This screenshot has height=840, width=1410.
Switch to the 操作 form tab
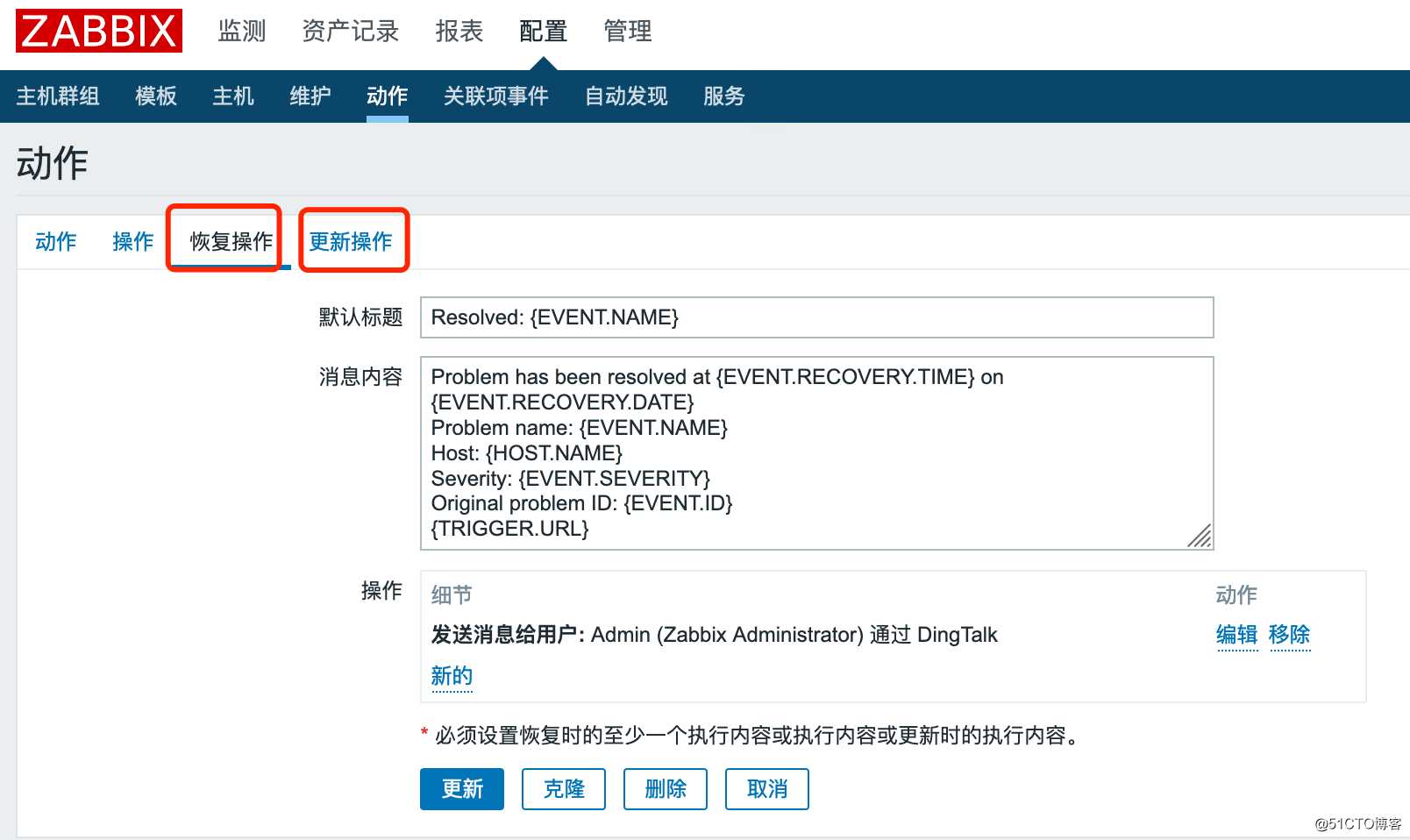133,241
